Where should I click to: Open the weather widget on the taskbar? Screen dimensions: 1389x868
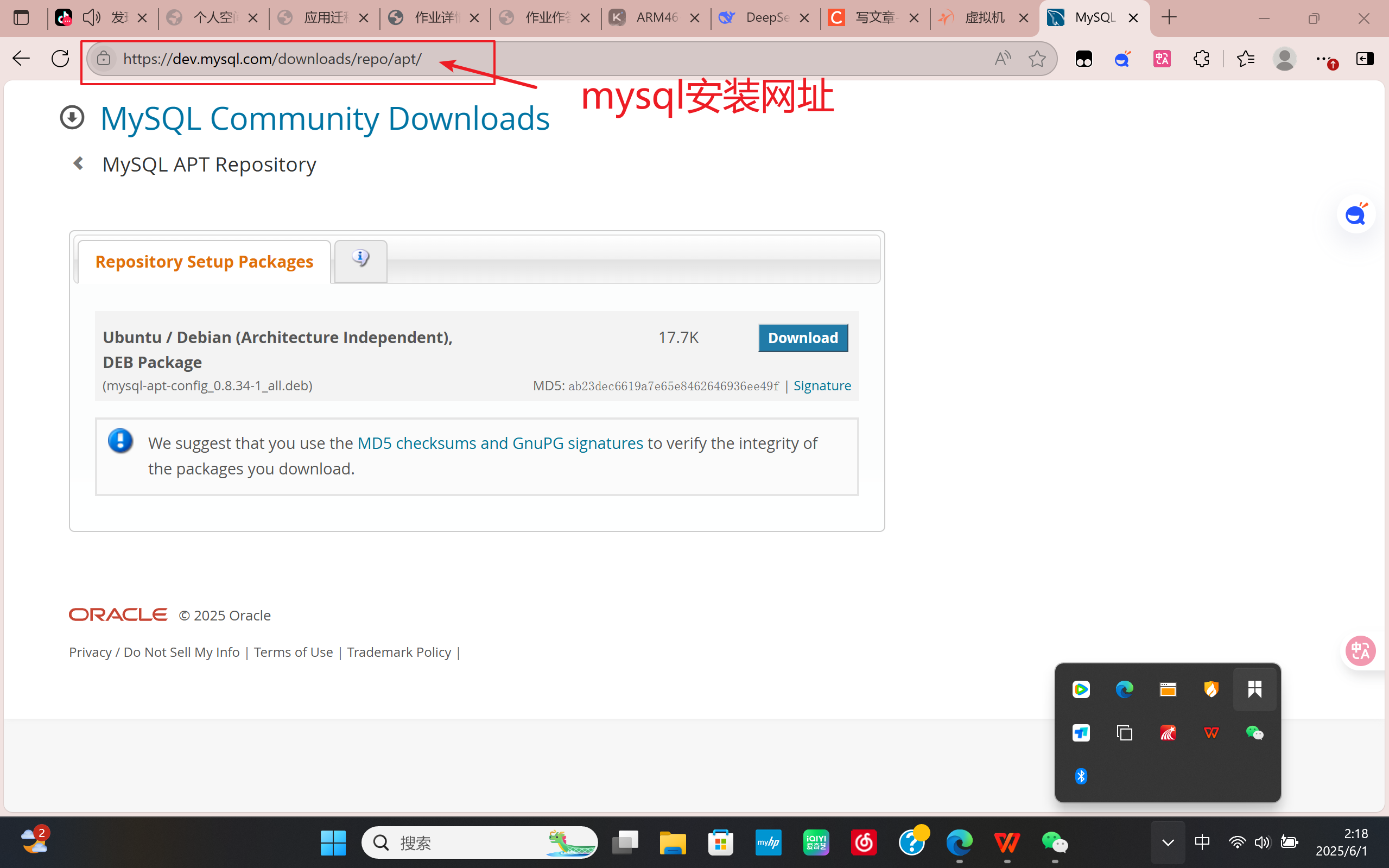[x=34, y=841]
